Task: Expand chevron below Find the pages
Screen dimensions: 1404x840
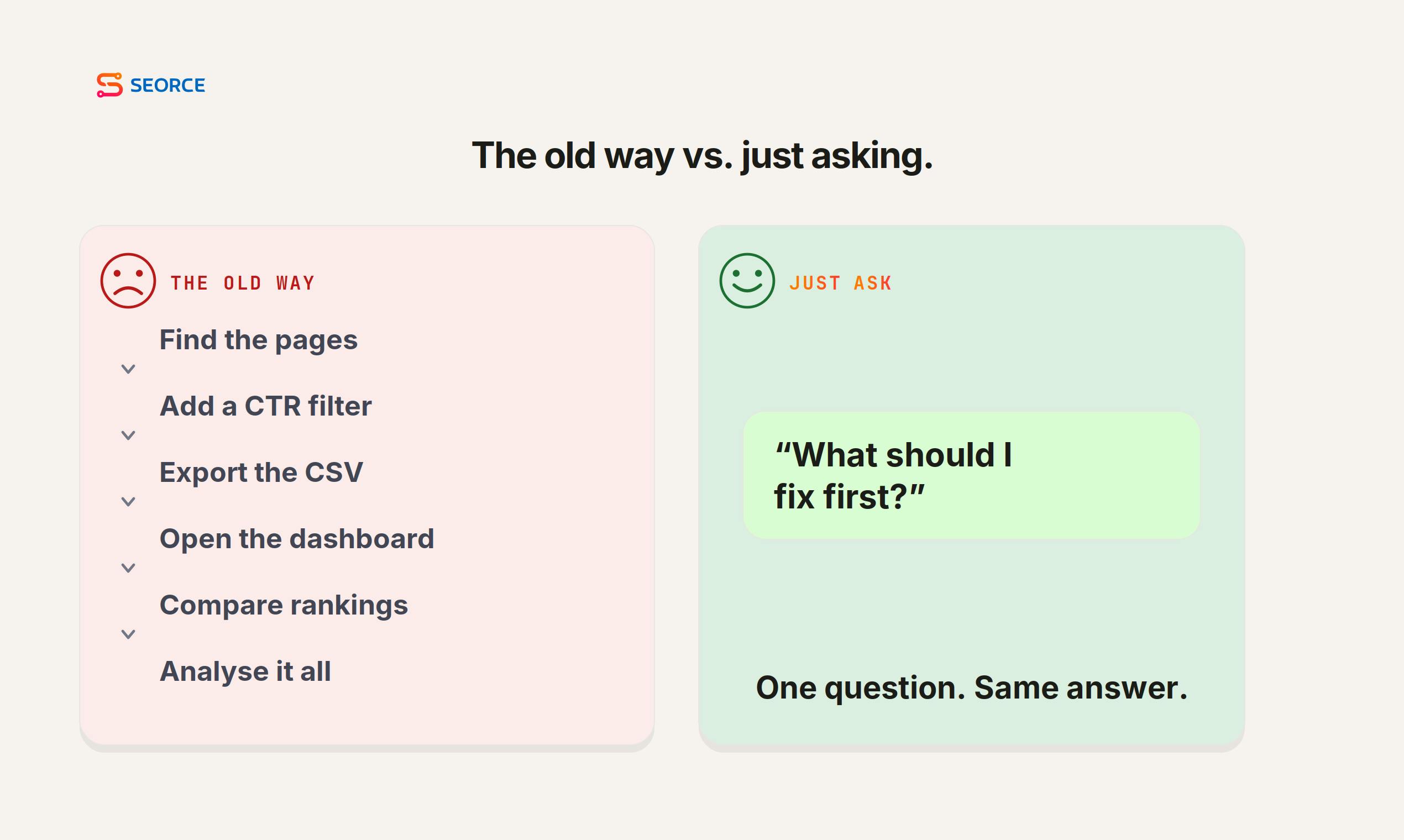Action: point(128,369)
